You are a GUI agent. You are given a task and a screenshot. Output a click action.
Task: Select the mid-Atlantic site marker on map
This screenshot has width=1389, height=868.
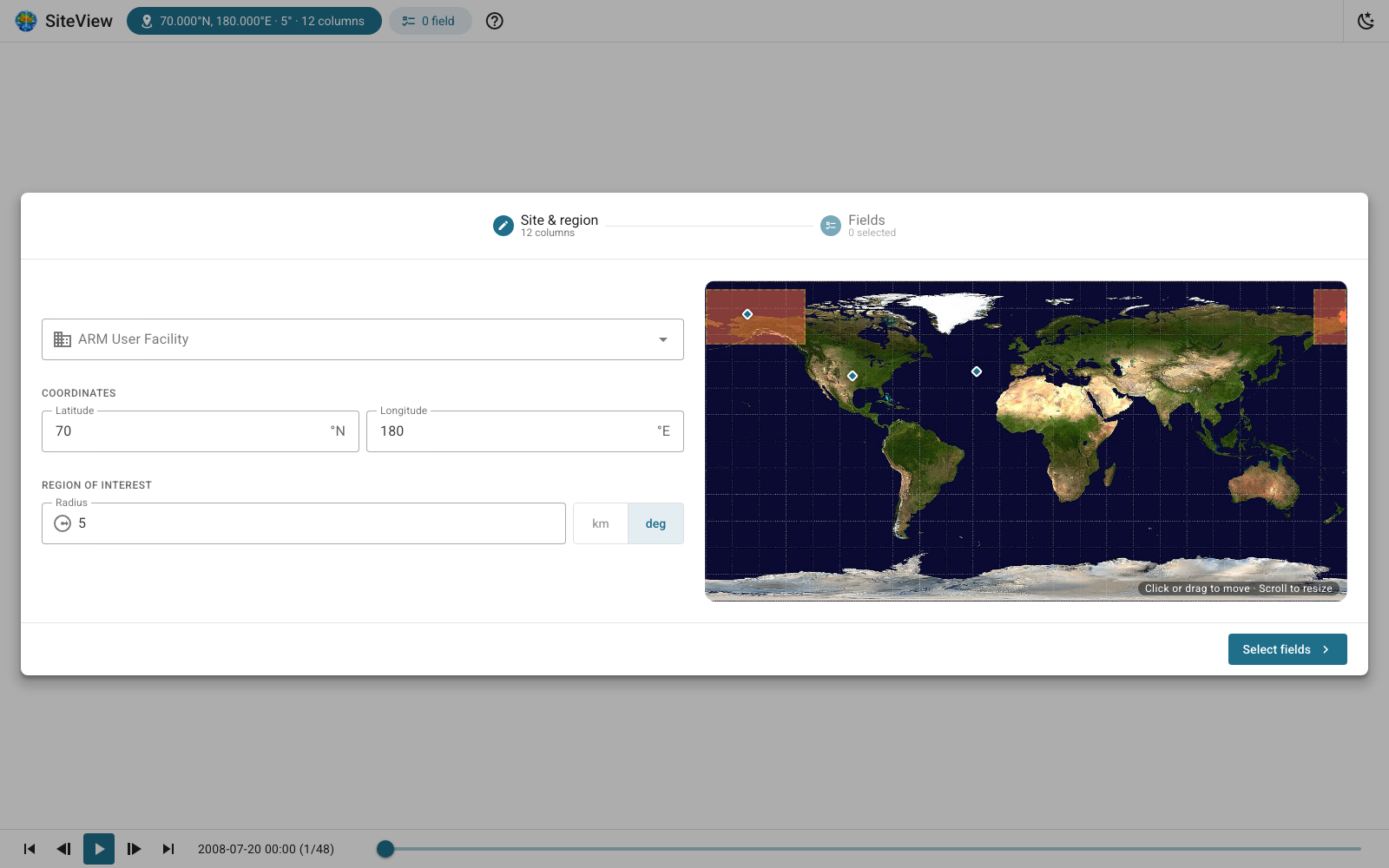pyautogui.click(x=977, y=372)
